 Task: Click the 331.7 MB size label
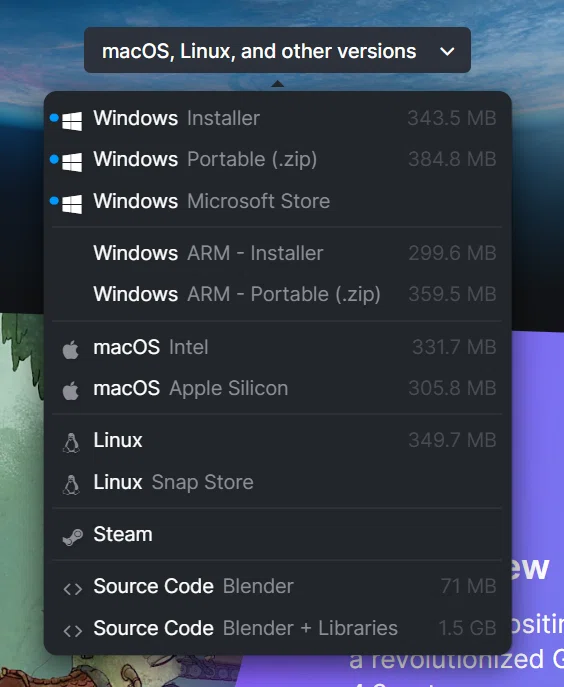click(454, 347)
